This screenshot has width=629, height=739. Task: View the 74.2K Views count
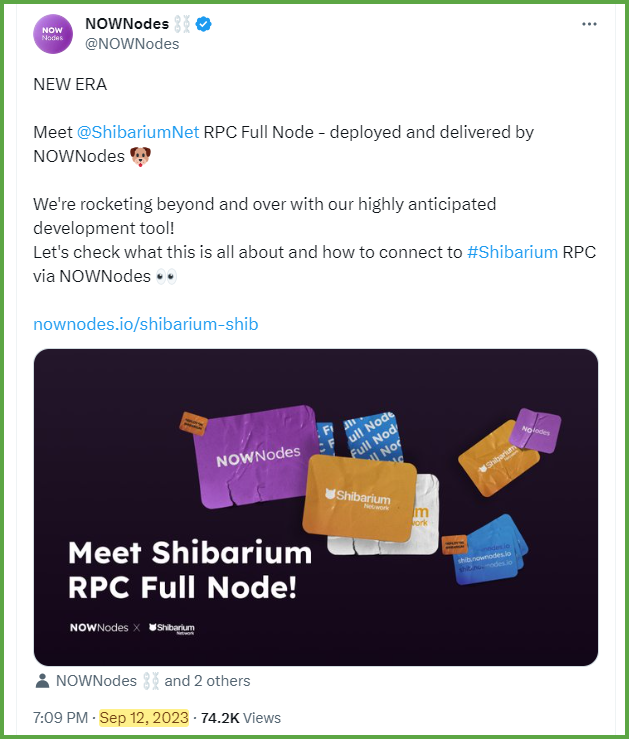(241, 718)
